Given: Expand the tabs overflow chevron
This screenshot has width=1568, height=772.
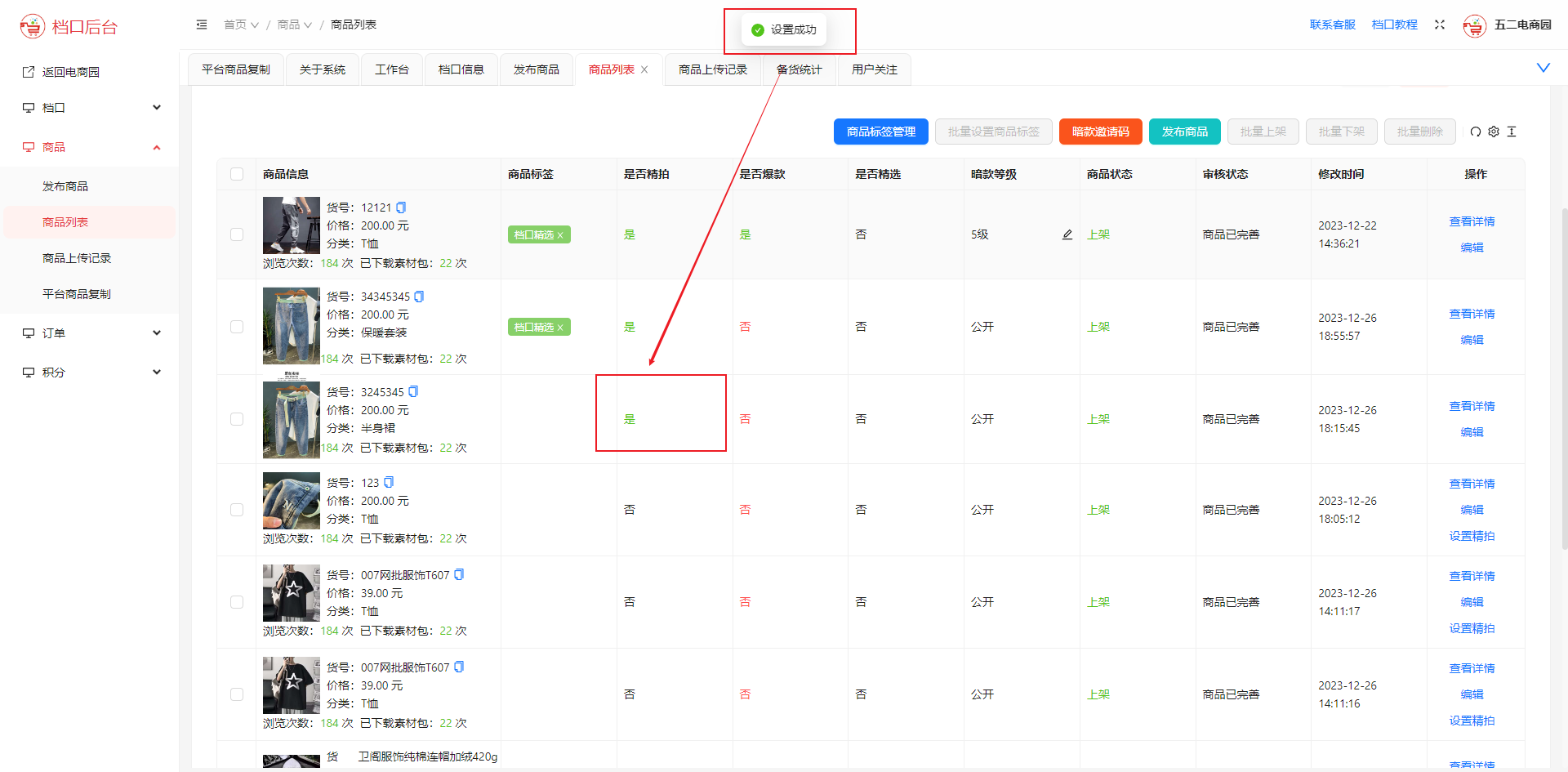Looking at the screenshot, I should point(1543,68).
